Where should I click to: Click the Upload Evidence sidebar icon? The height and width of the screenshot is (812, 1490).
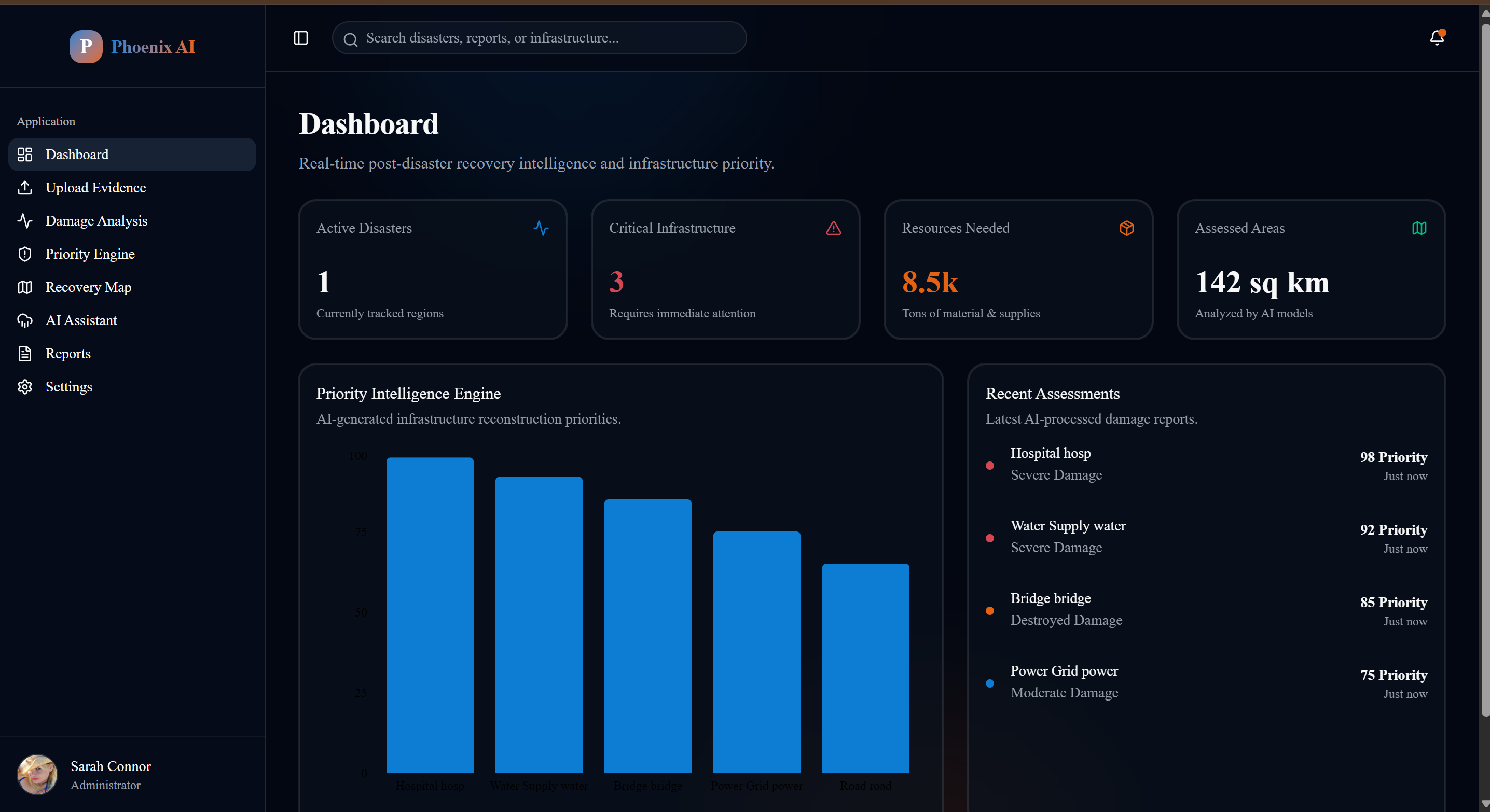25,188
